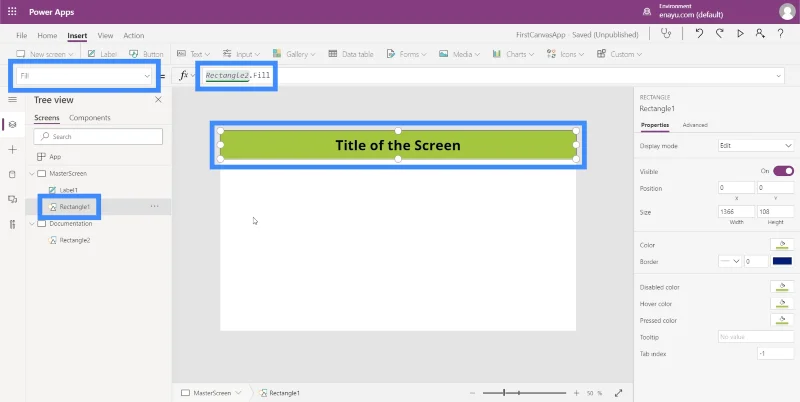This screenshot has width=800, height=402.
Task: Open the Input controls dropdown
Action: pos(241,54)
